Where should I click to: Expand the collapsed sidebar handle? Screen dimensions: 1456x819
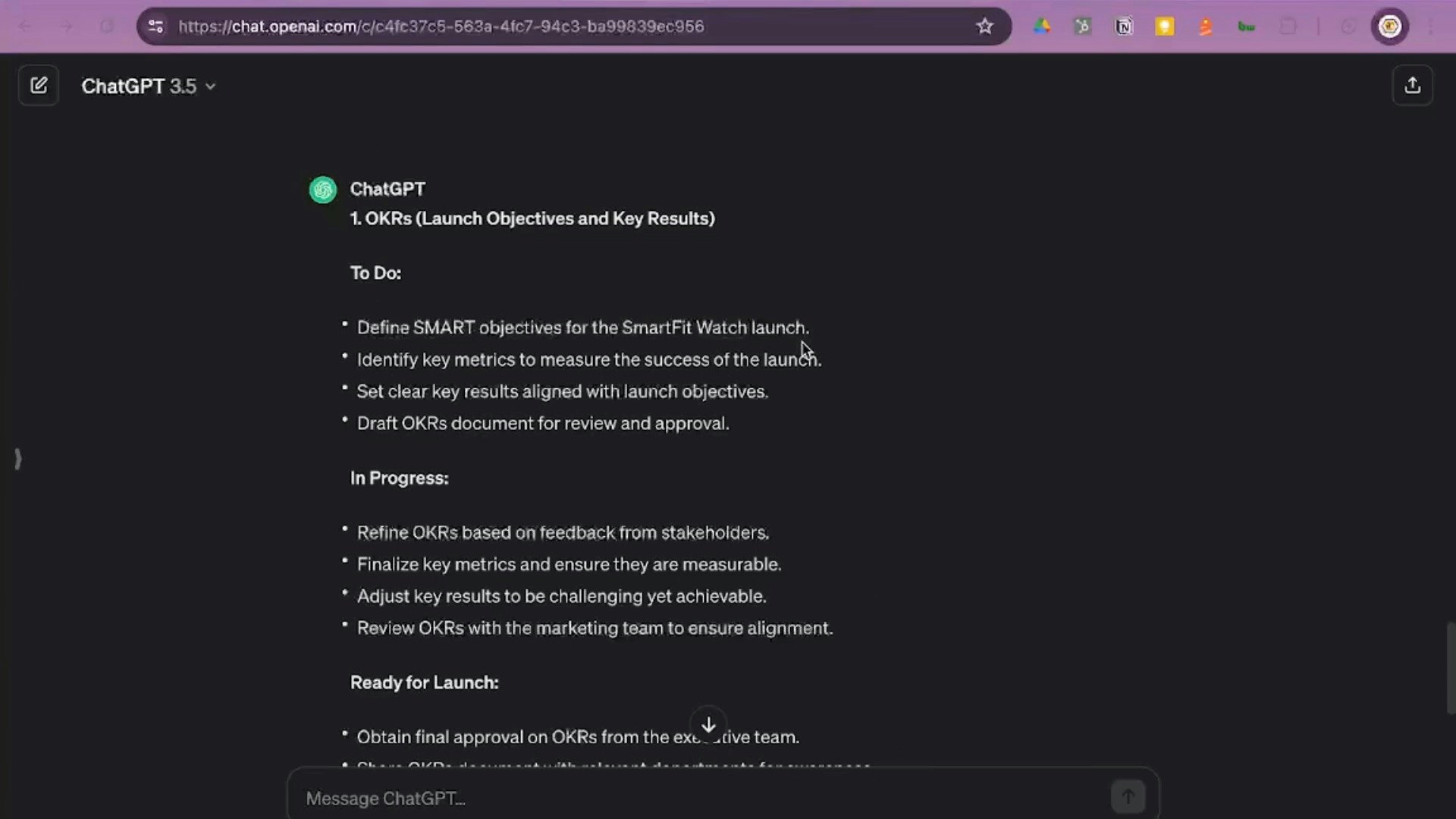pyautogui.click(x=18, y=459)
